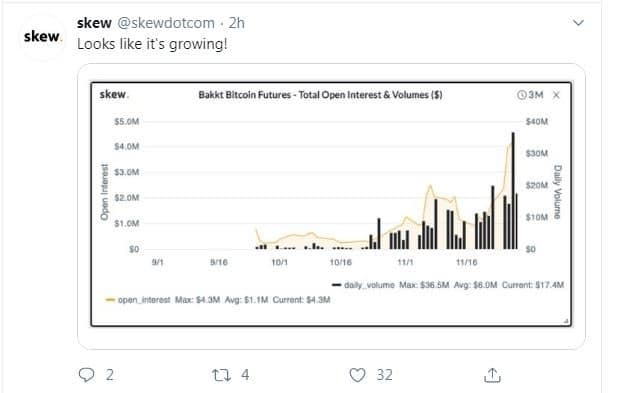The image size is (619, 393).
Task: Open the 2h timestamp link
Action: [x=236, y=23]
